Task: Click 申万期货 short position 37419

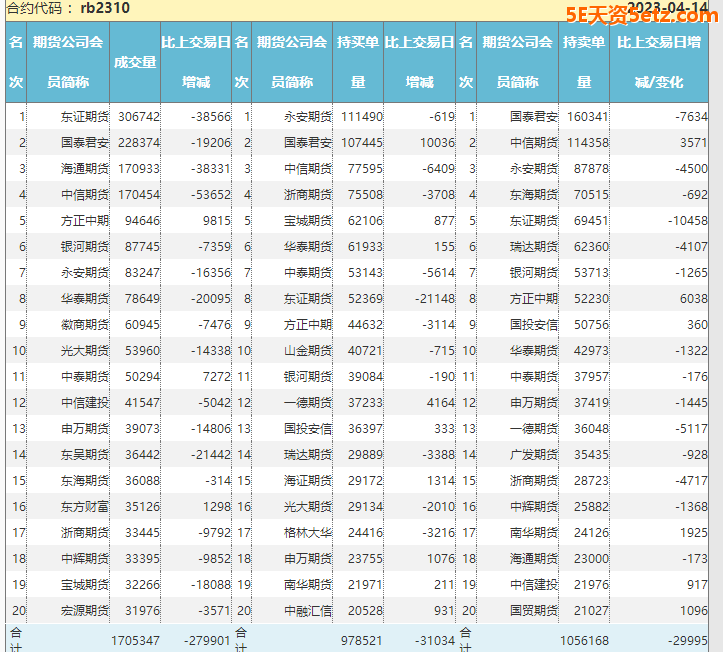Action: click(x=591, y=403)
